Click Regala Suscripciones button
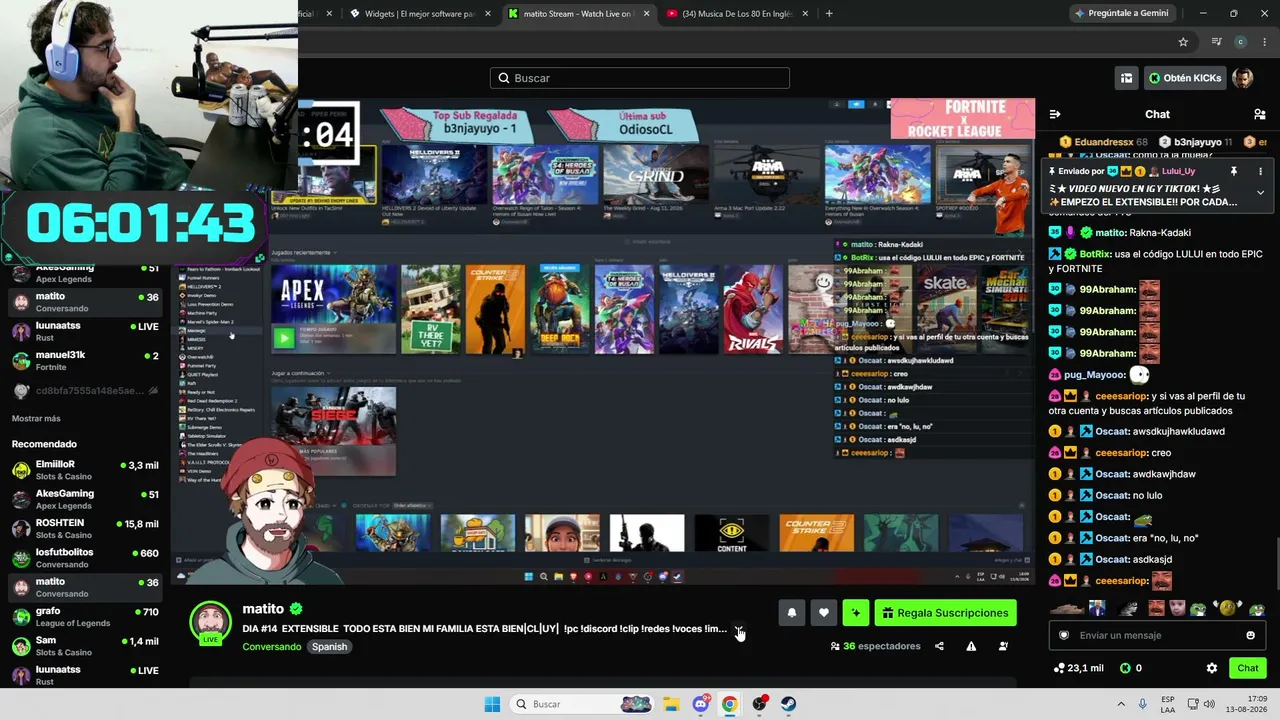Image resolution: width=1280 pixels, height=720 pixels. pyautogui.click(x=945, y=613)
